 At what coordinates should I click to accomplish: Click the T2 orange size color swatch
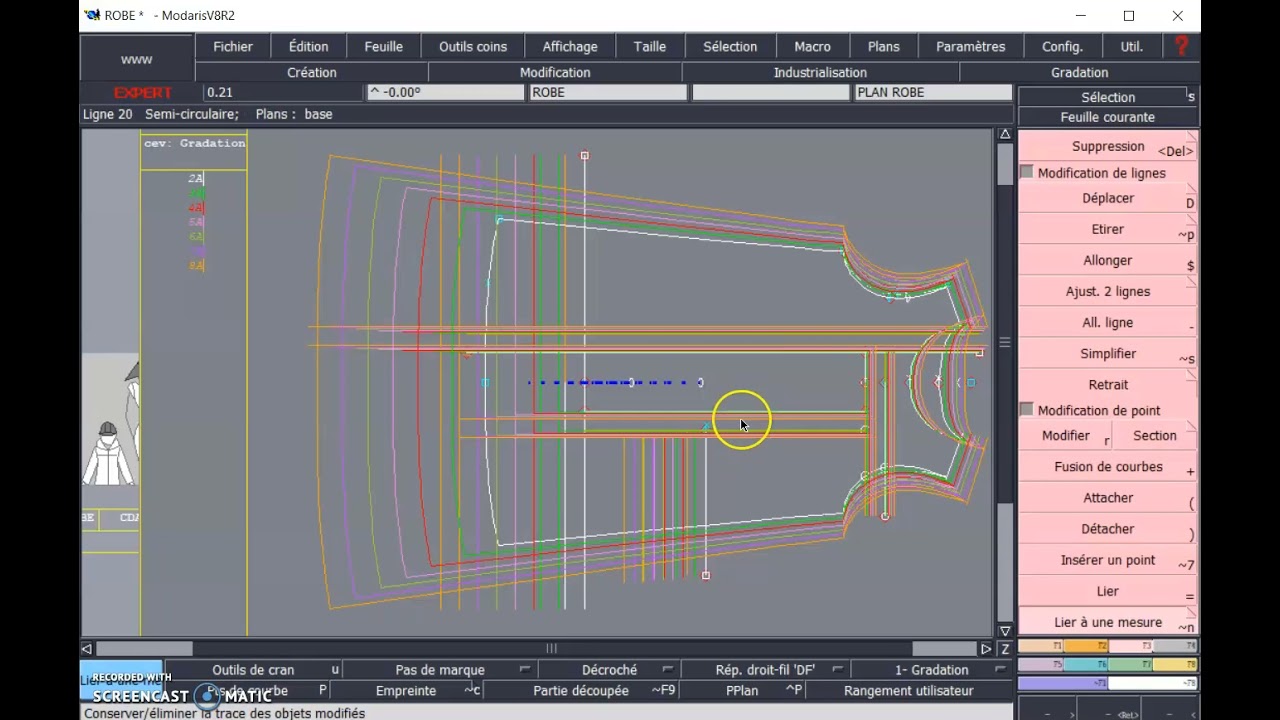1086,647
